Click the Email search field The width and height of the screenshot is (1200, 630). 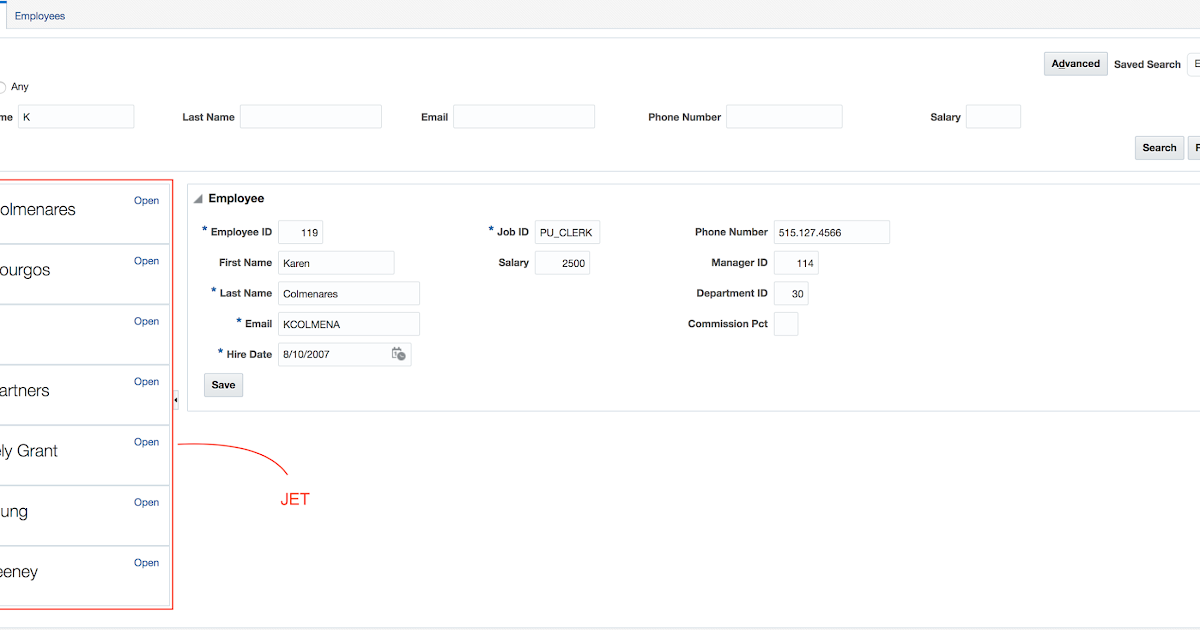[x=523, y=116]
